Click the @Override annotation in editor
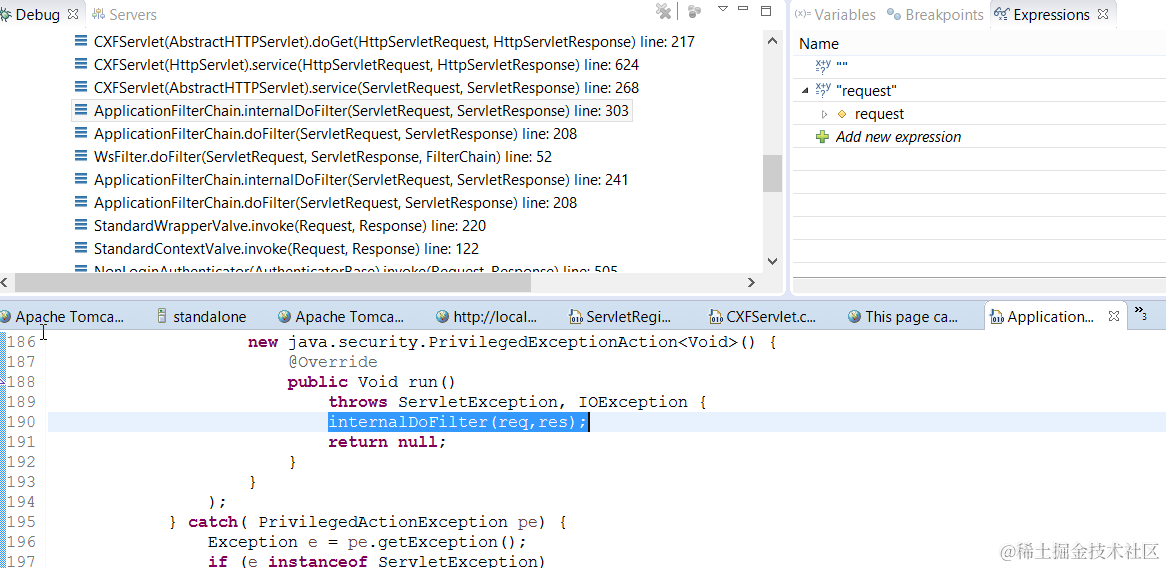The height and width of the screenshot is (568, 1166). [332, 362]
